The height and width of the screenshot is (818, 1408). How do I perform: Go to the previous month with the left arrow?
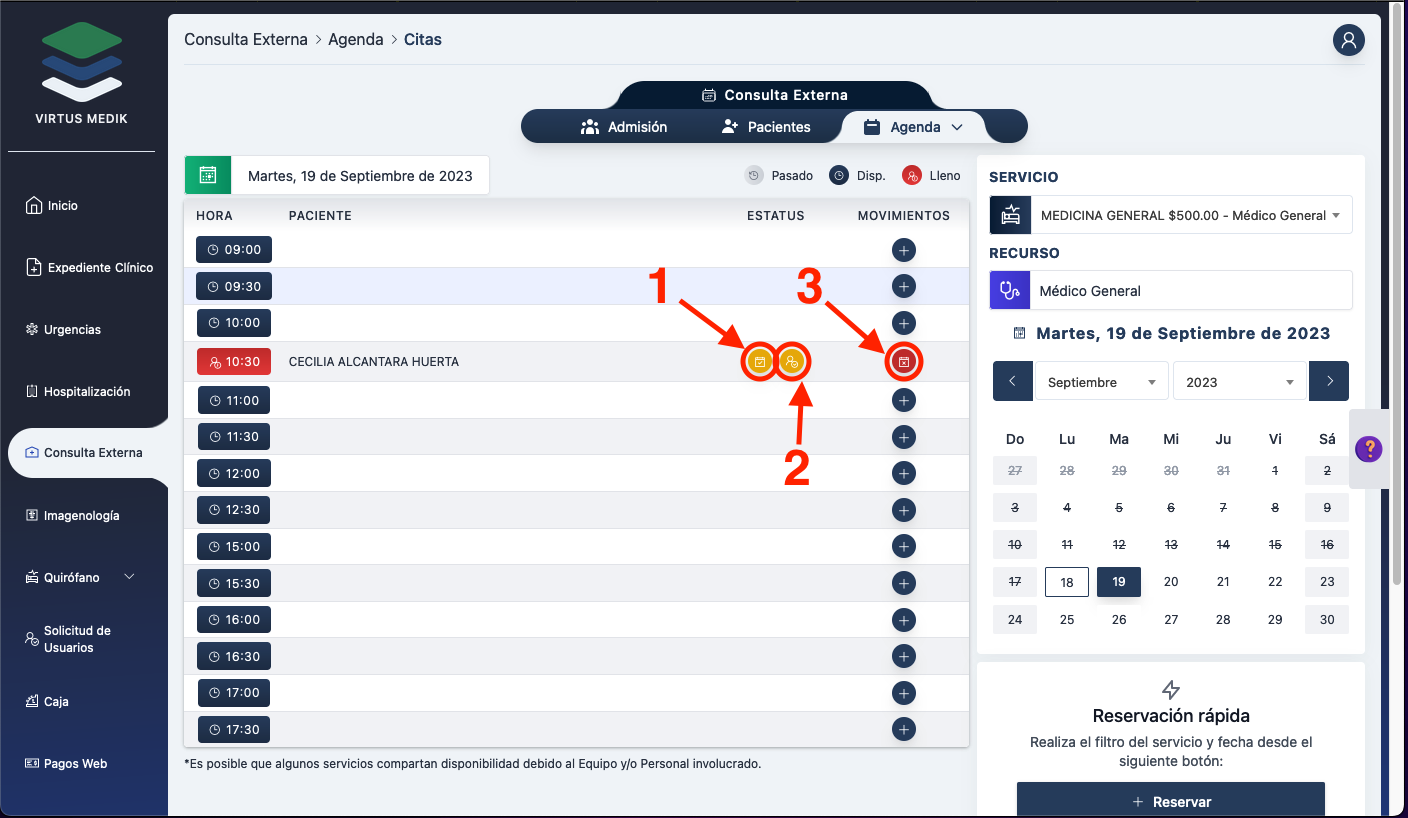coord(1013,381)
